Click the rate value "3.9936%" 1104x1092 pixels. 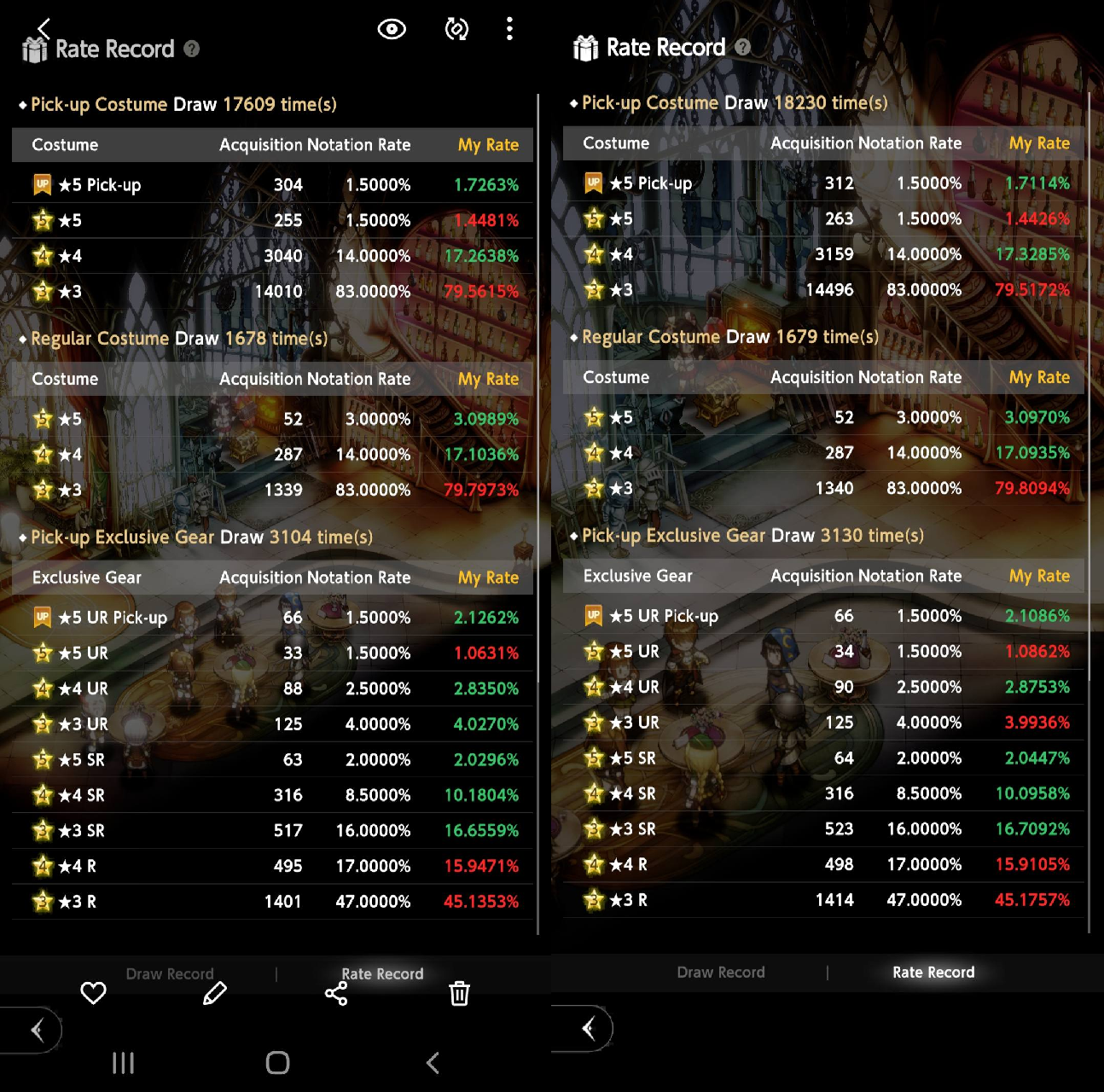1037,722
